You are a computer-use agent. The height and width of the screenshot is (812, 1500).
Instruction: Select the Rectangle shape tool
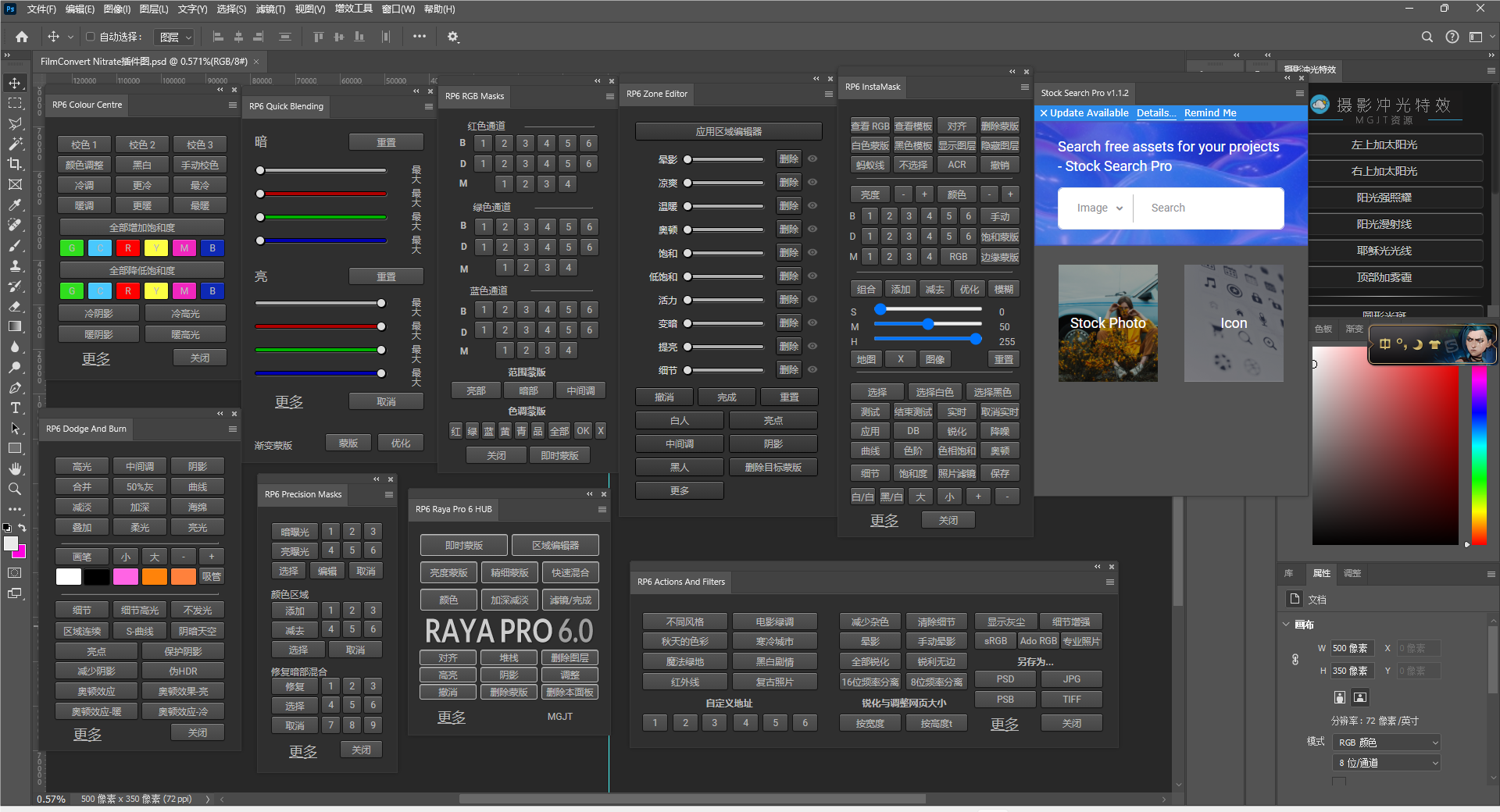tap(15, 448)
